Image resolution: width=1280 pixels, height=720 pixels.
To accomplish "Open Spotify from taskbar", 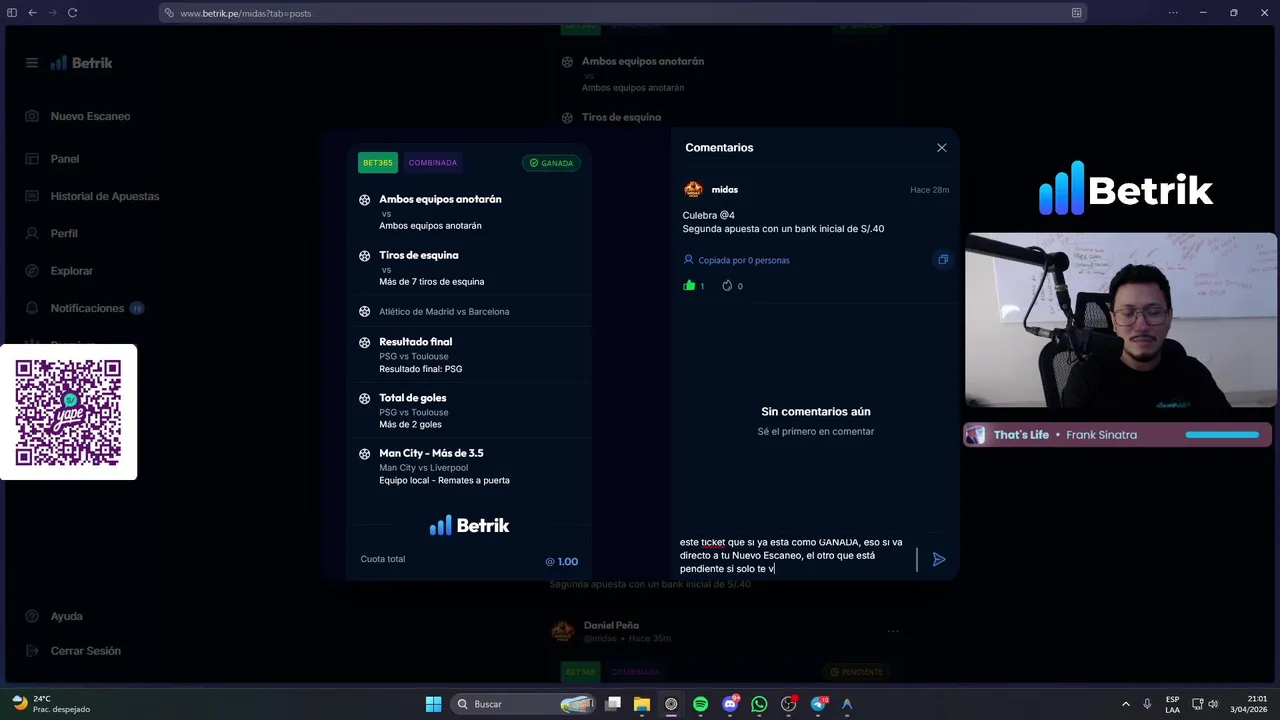I will (x=700, y=704).
